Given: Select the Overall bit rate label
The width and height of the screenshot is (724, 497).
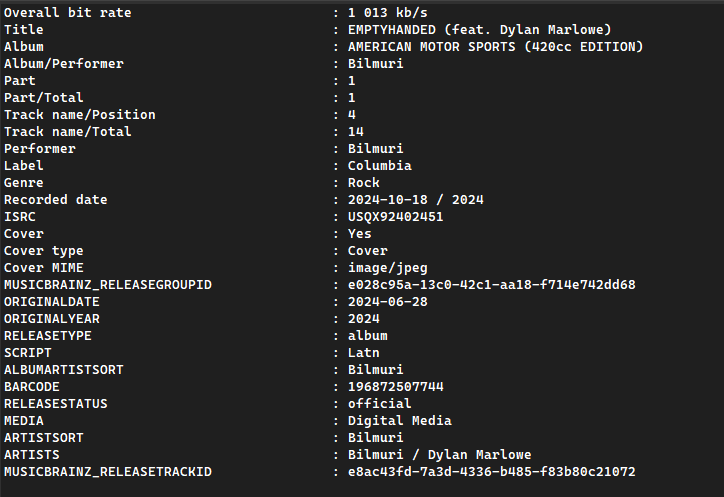Looking at the screenshot, I should pyautogui.click(x=67, y=13).
